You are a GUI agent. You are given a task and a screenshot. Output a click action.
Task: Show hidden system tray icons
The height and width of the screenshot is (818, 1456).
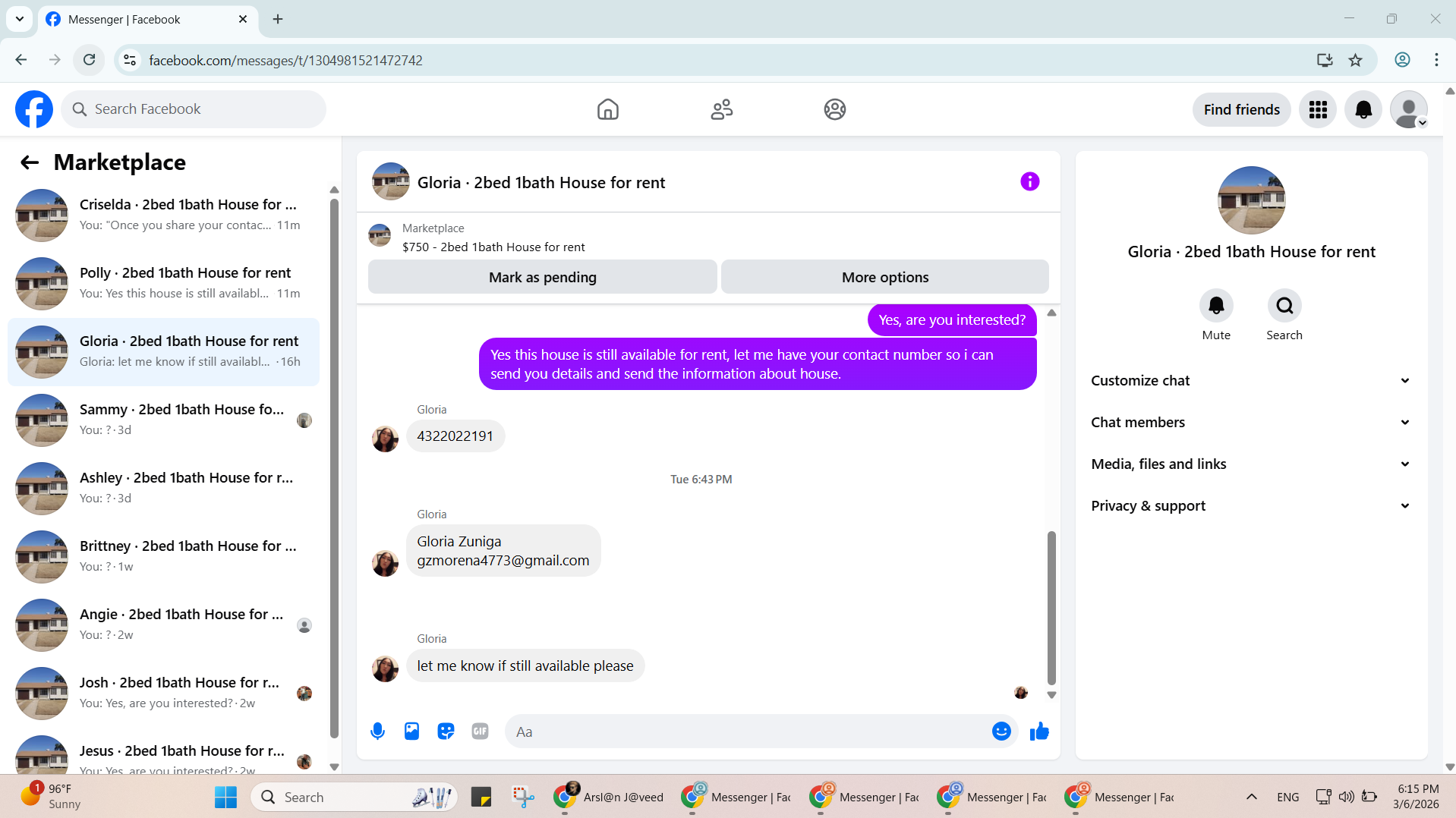coord(1252,797)
